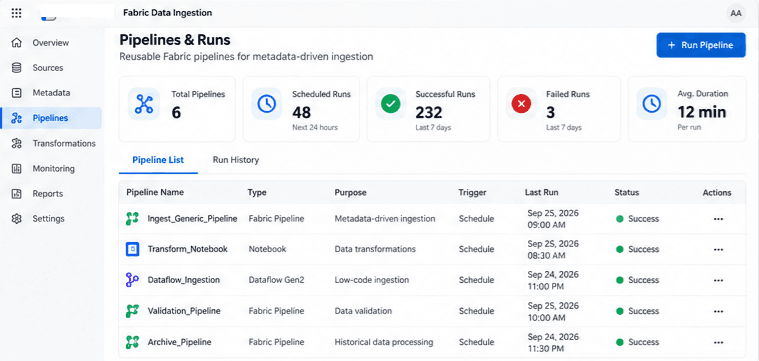Click the Last Run column header

[542, 193]
